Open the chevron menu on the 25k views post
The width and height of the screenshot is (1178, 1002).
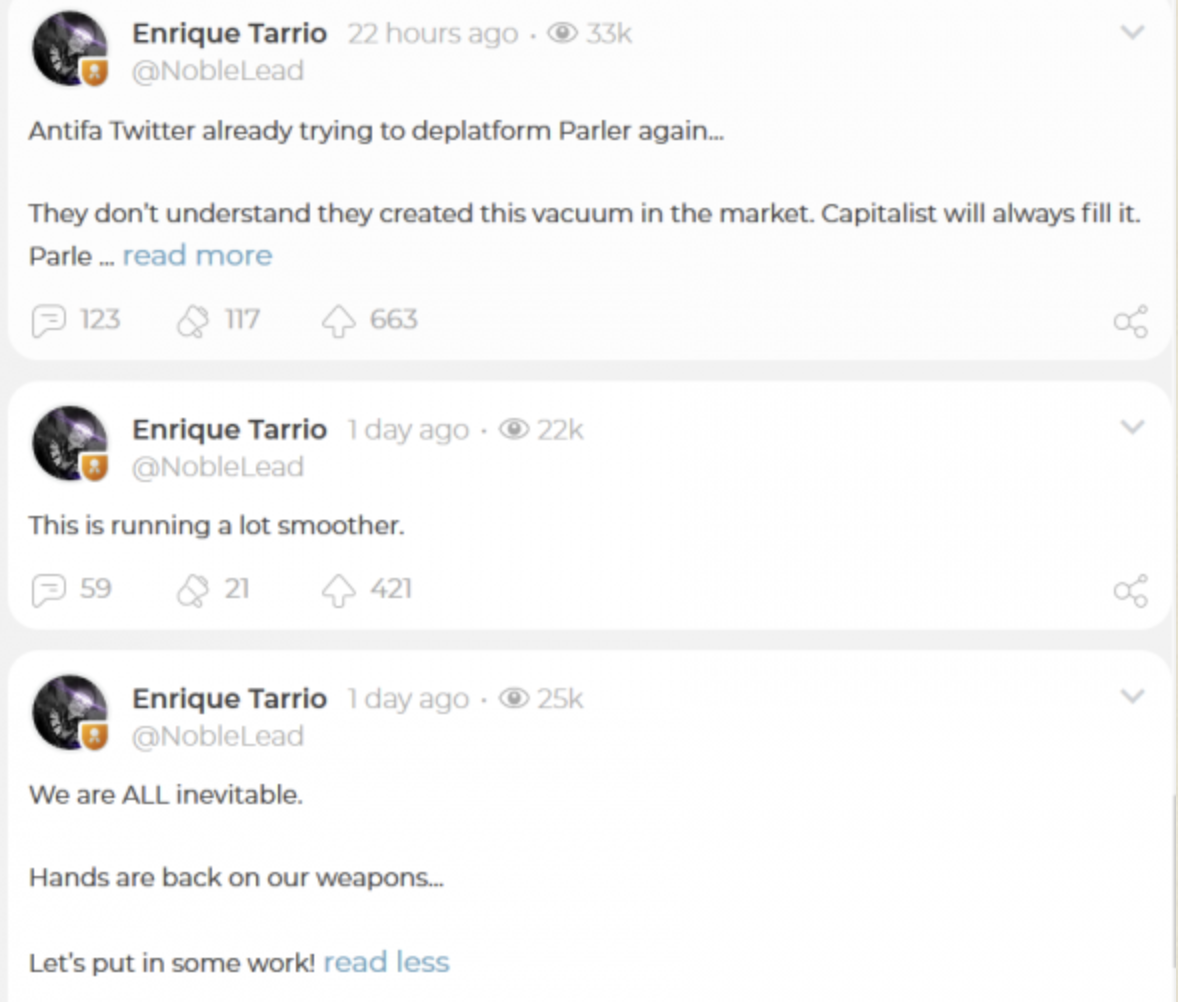(x=1132, y=696)
